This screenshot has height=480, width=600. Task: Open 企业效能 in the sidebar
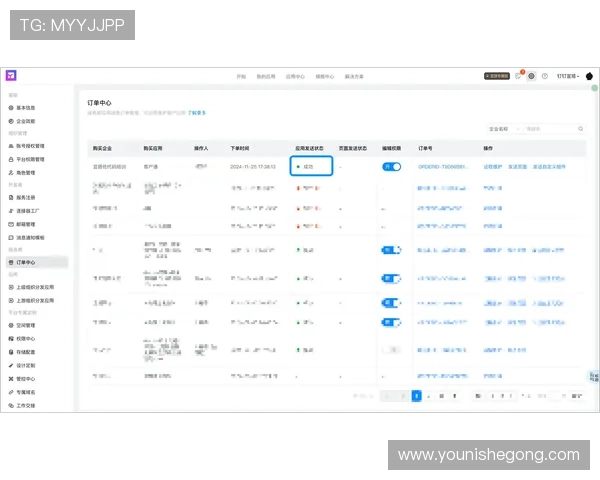(22, 121)
